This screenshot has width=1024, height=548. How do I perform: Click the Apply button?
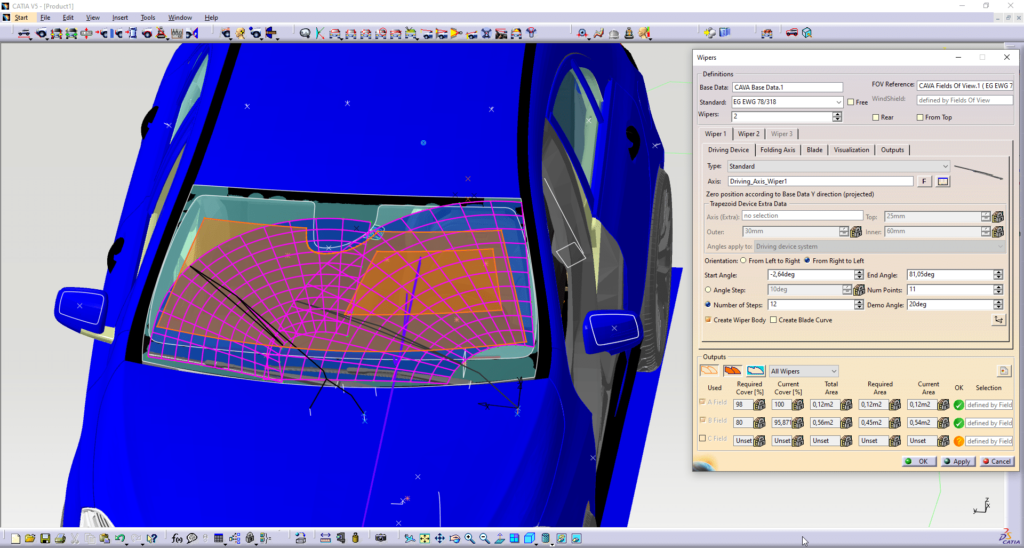(958, 461)
